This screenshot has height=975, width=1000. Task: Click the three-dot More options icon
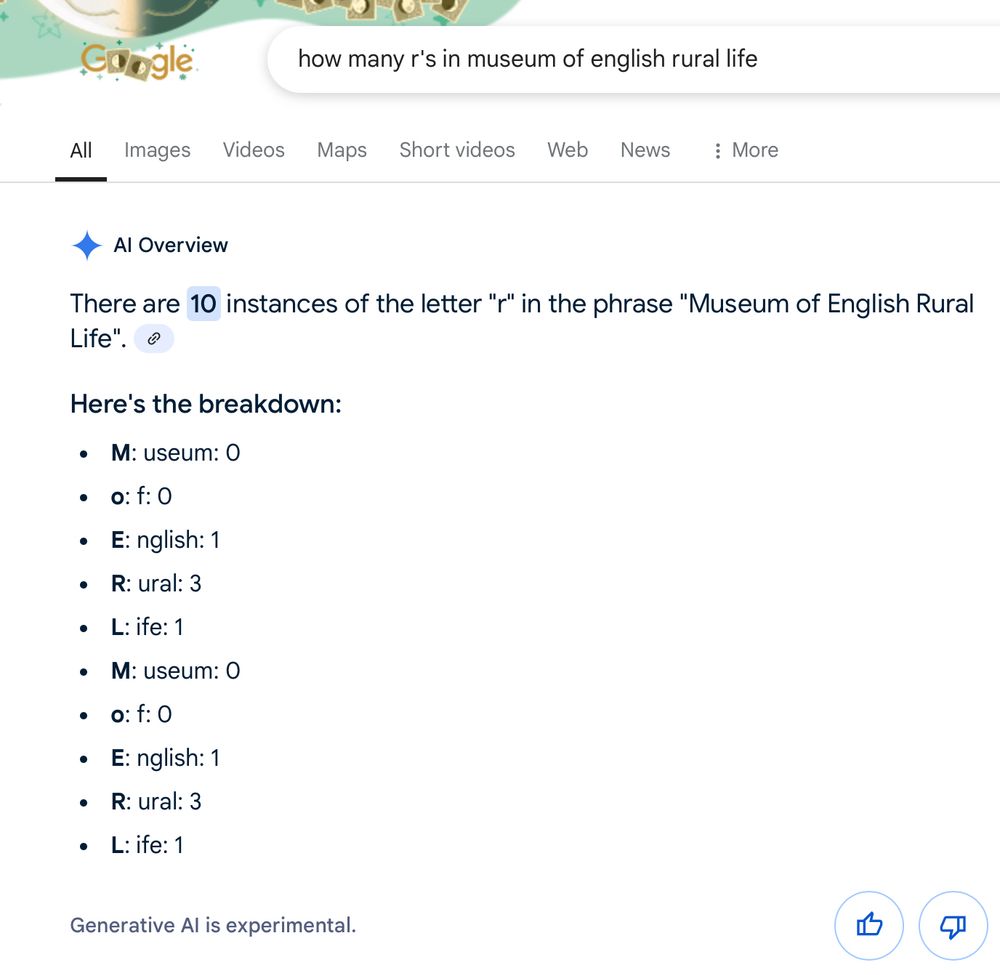[x=718, y=150]
